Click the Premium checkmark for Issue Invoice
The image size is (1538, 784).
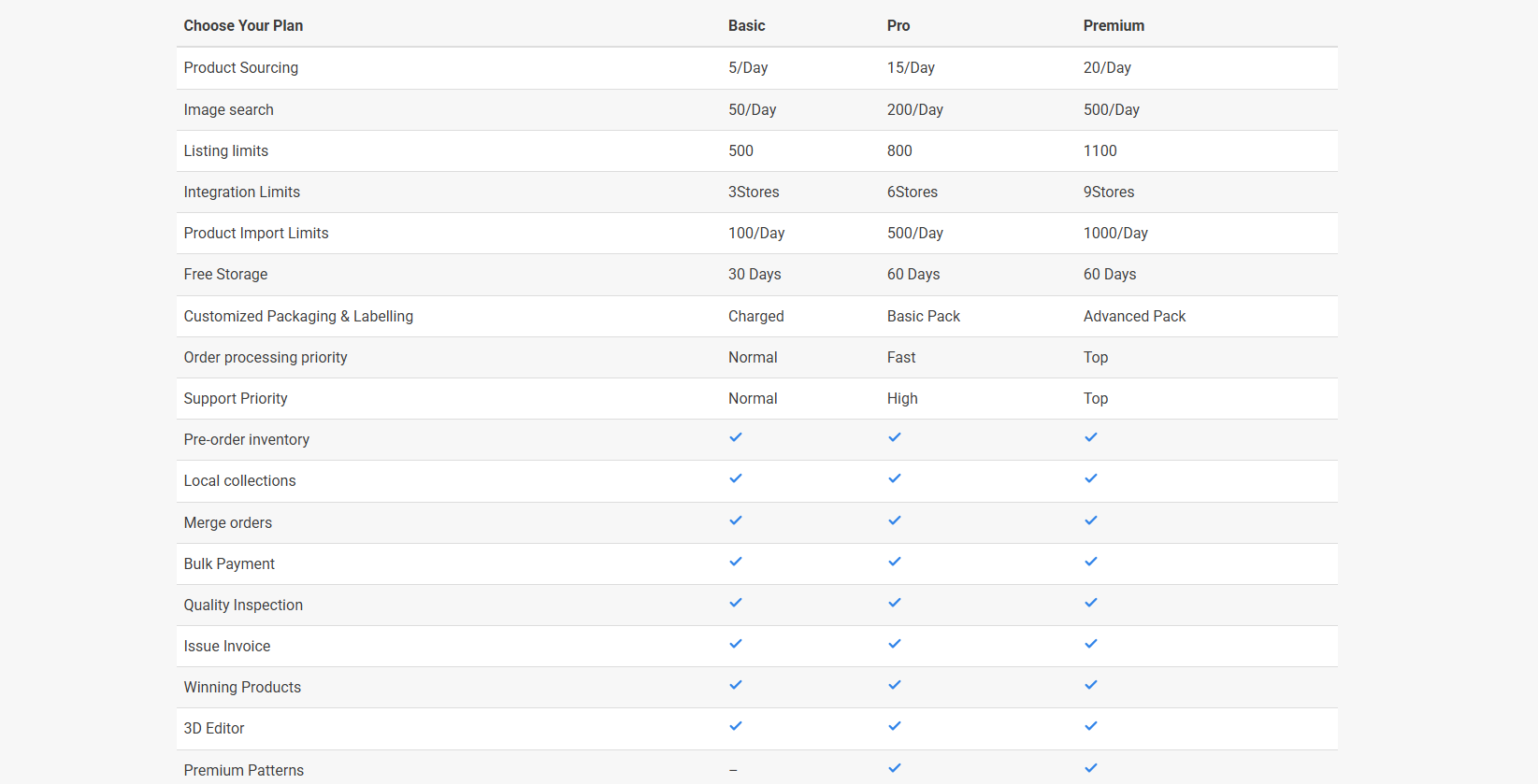pyautogui.click(x=1091, y=644)
